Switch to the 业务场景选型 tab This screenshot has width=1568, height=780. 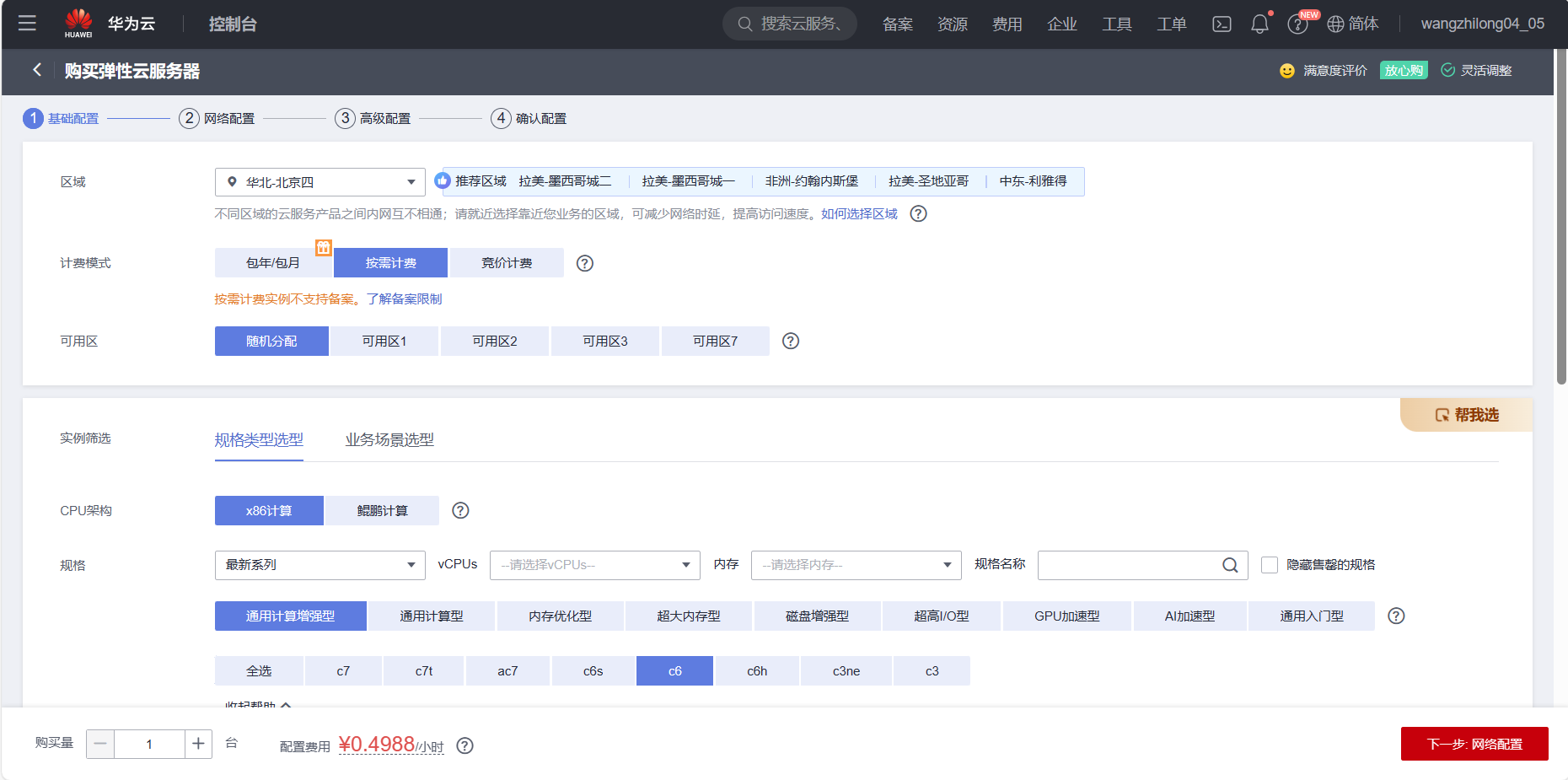[389, 439]
